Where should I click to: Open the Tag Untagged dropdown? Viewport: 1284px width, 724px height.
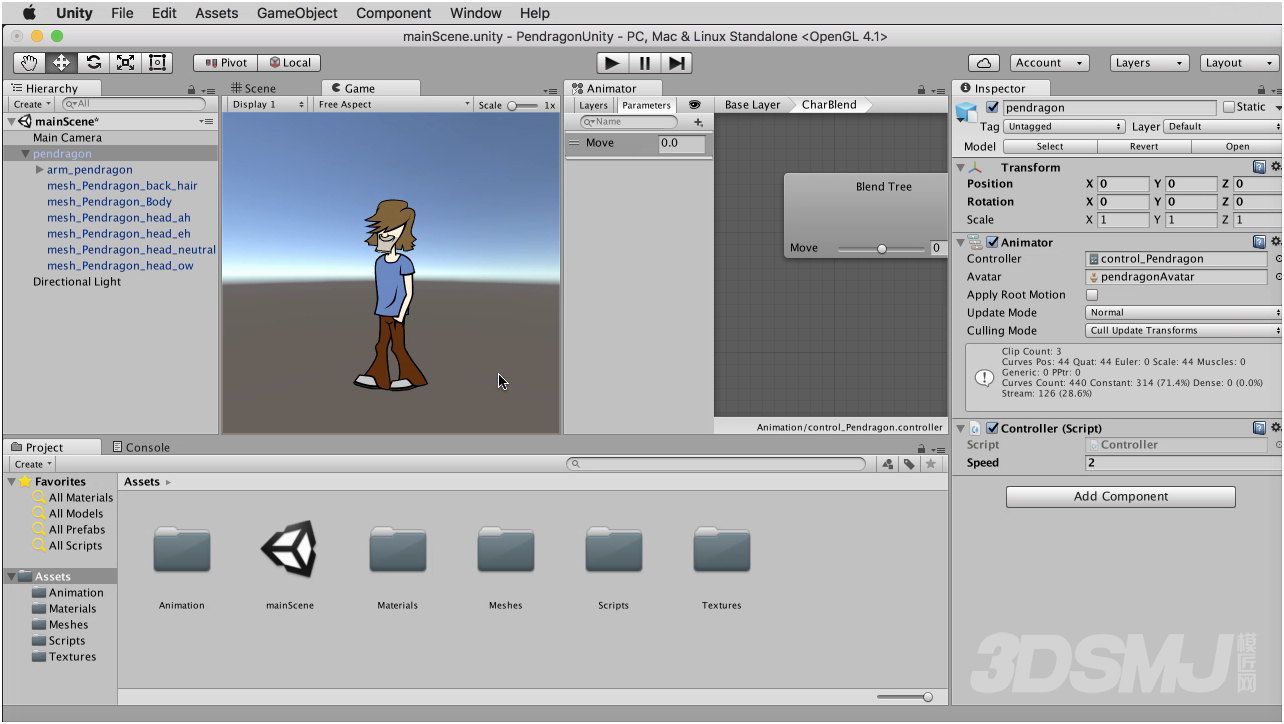coord(1064,127)
